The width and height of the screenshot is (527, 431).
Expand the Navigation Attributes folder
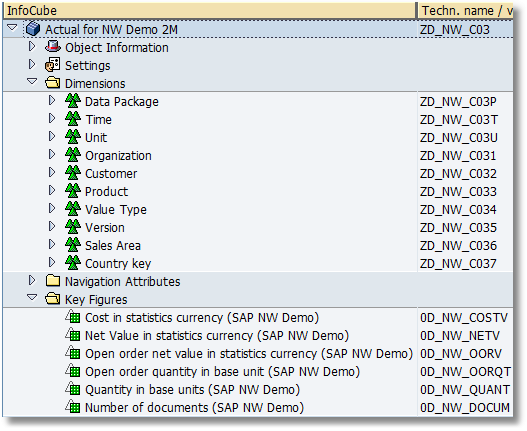(x=32, y=280)
